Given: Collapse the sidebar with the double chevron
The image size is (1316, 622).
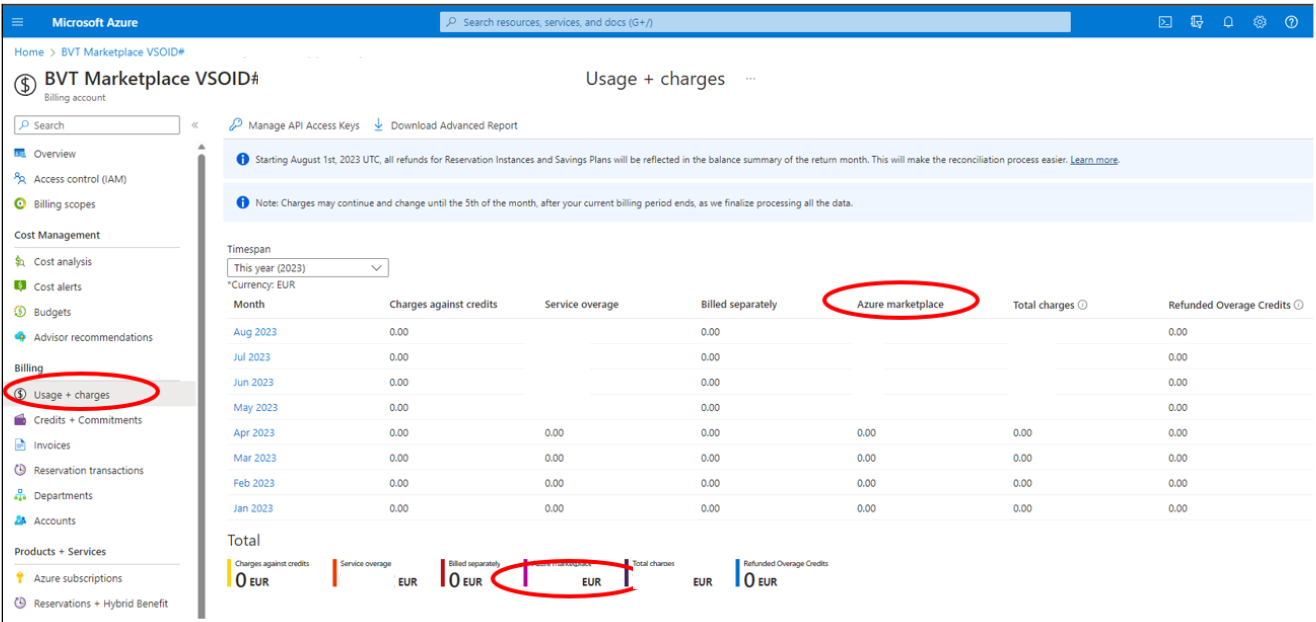Looking at the screenshot, I should pos(194,125).
